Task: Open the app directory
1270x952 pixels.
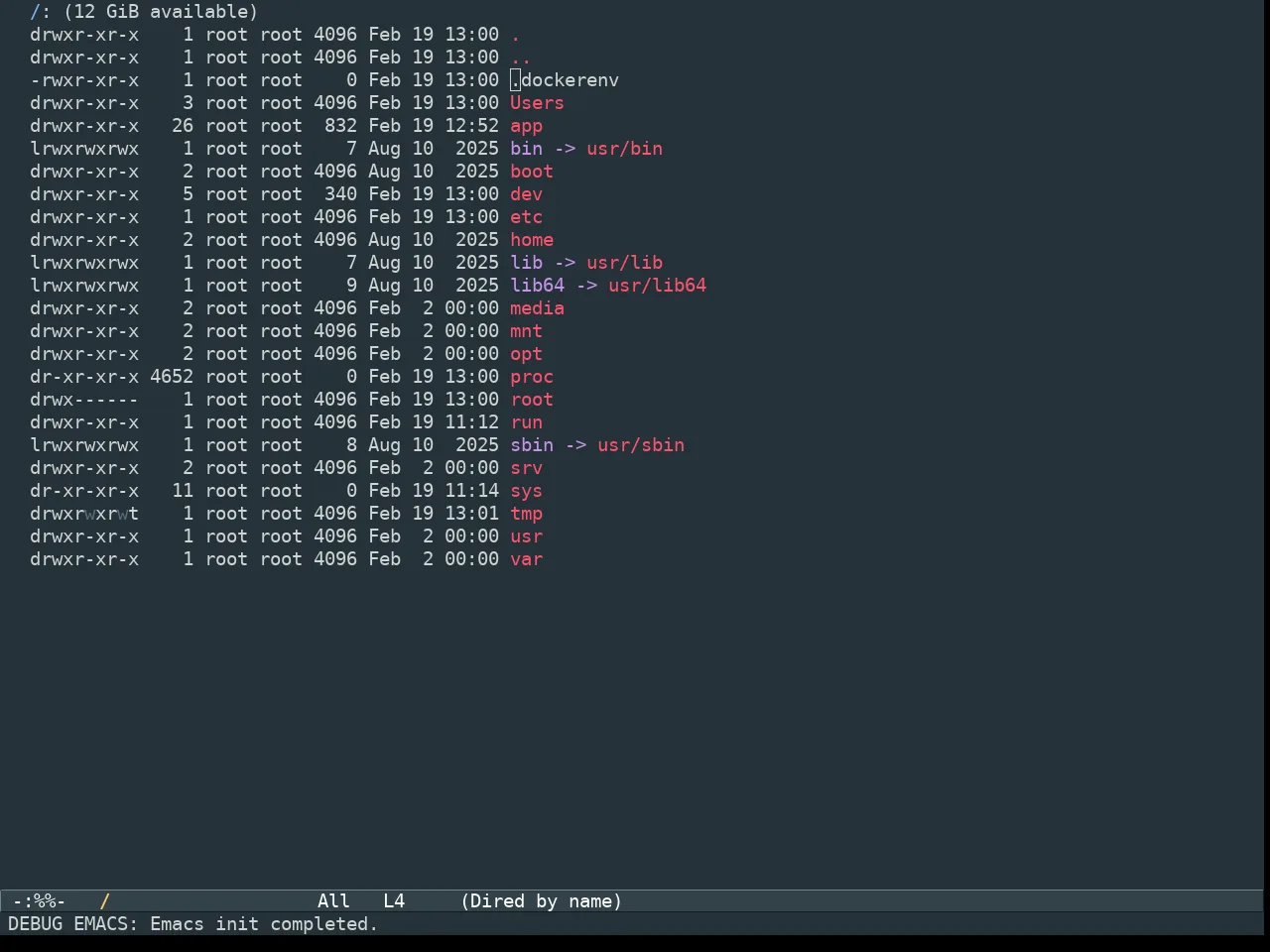Action: point(526,126)
